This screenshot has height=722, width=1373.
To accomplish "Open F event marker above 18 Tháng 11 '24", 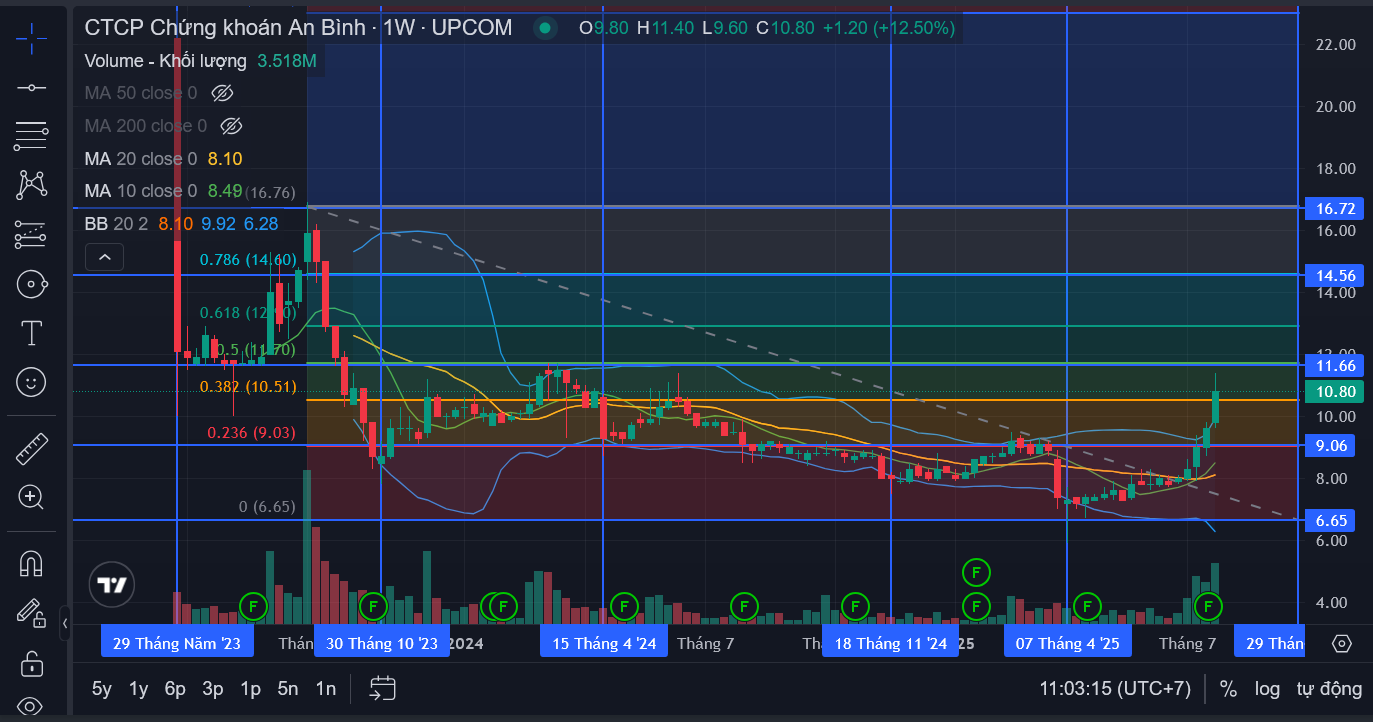I will [855, 606].
